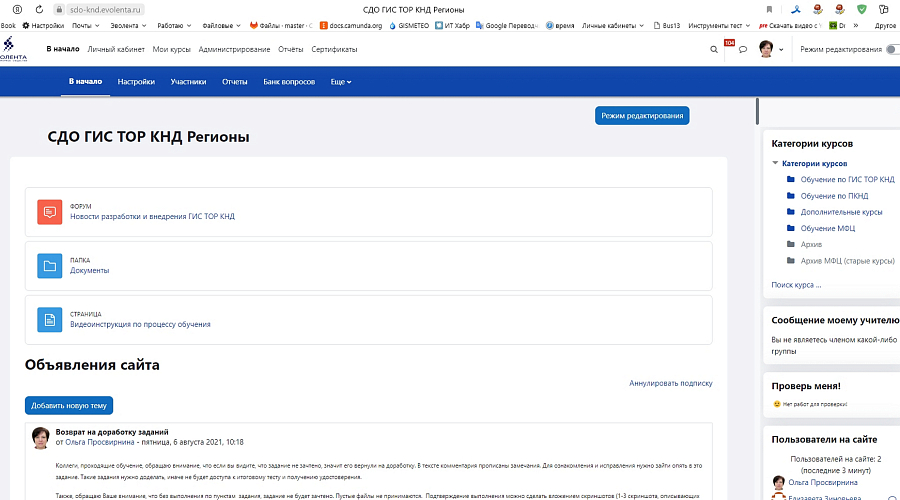Image resolution: width=900 pixels, height=500 pixels.
Task: Click В начало in top menu
Action: coord(63,49)
